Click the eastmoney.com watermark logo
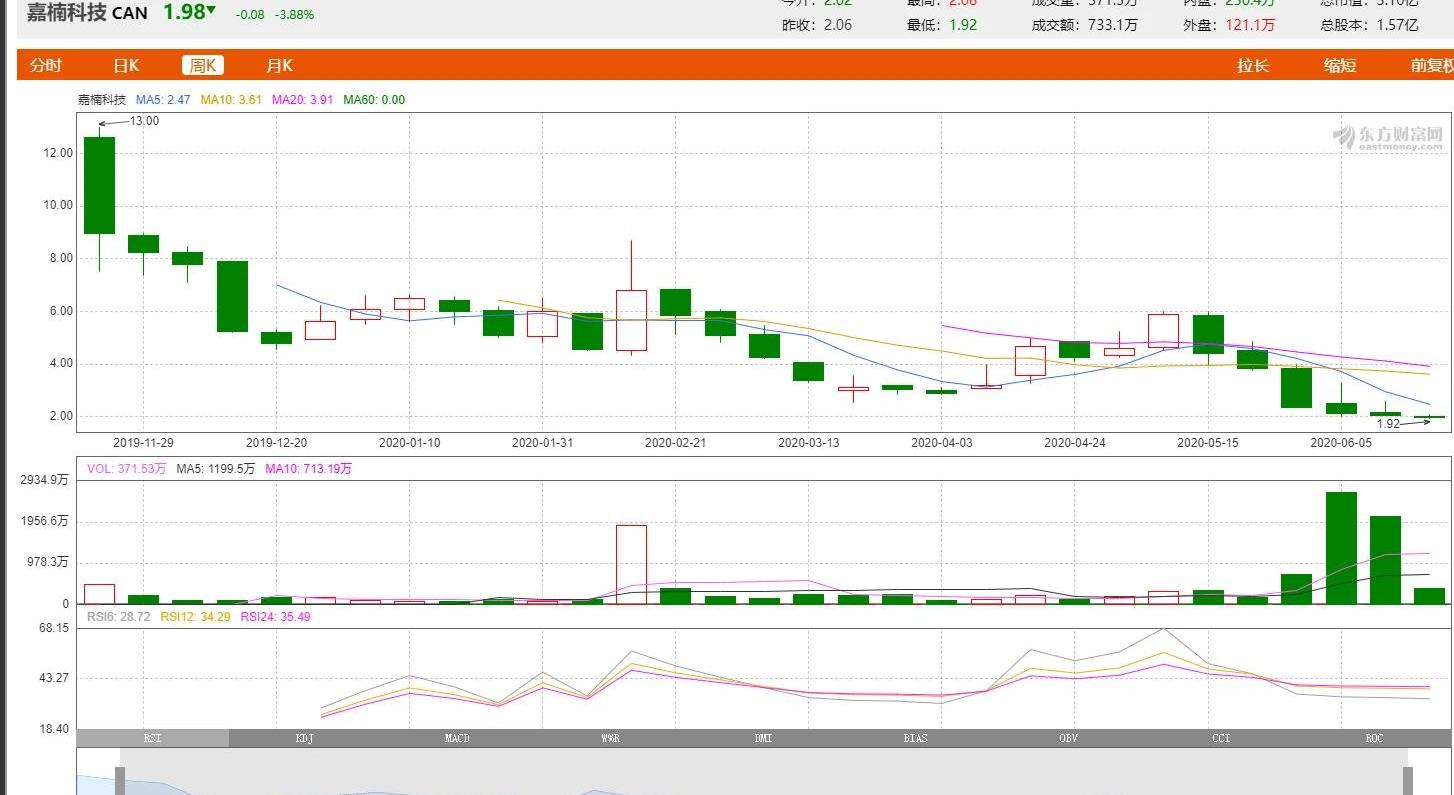The image size is (1454, 795). pyautogui.click(x=1387, y=138)
